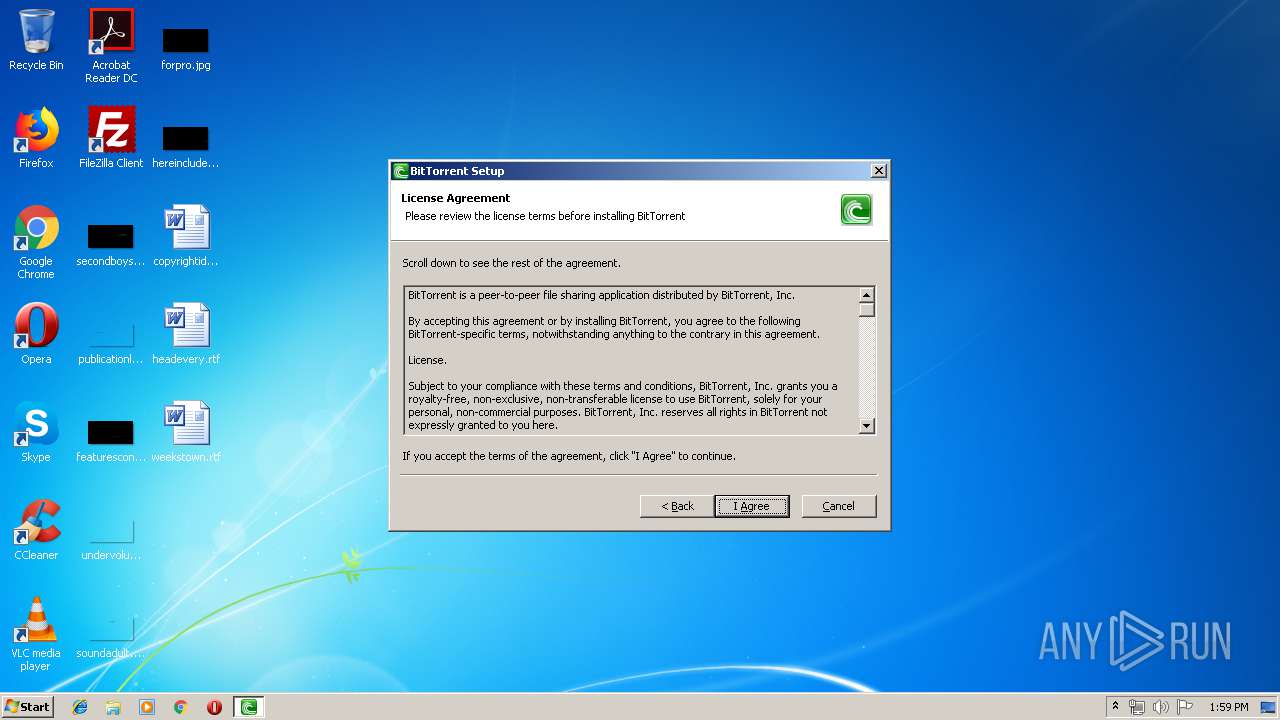Image resolution: width=1280 pixels, height=720 pixels.
Task: Launch Skype desktop shortcut
Action: [x=36, y=432]
